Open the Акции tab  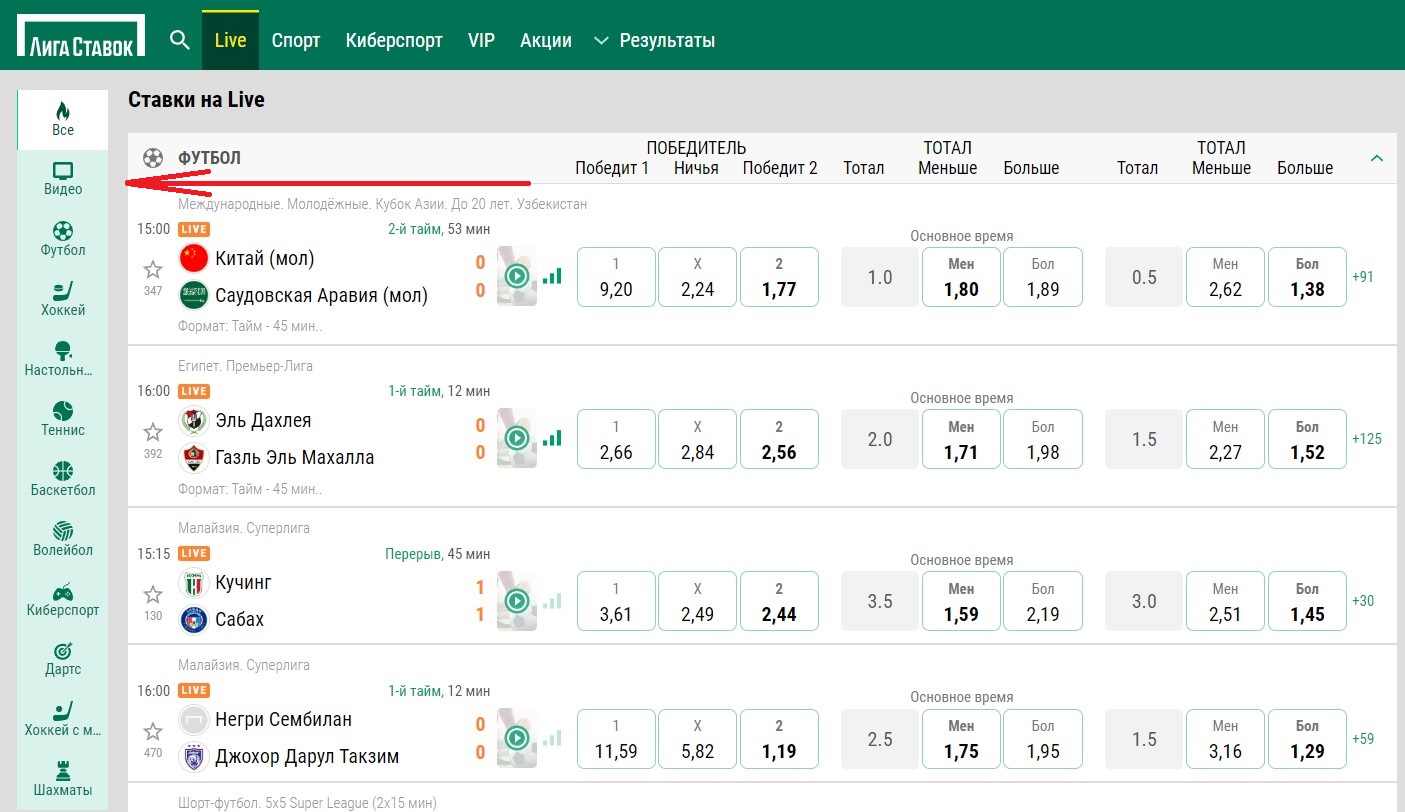point(546,40)
